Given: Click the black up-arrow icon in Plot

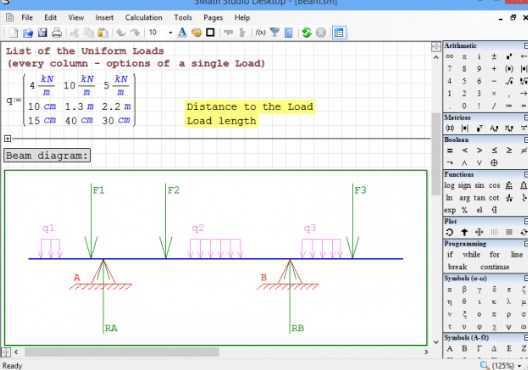Looking at the screenshot, I should [x=464, y=232].
